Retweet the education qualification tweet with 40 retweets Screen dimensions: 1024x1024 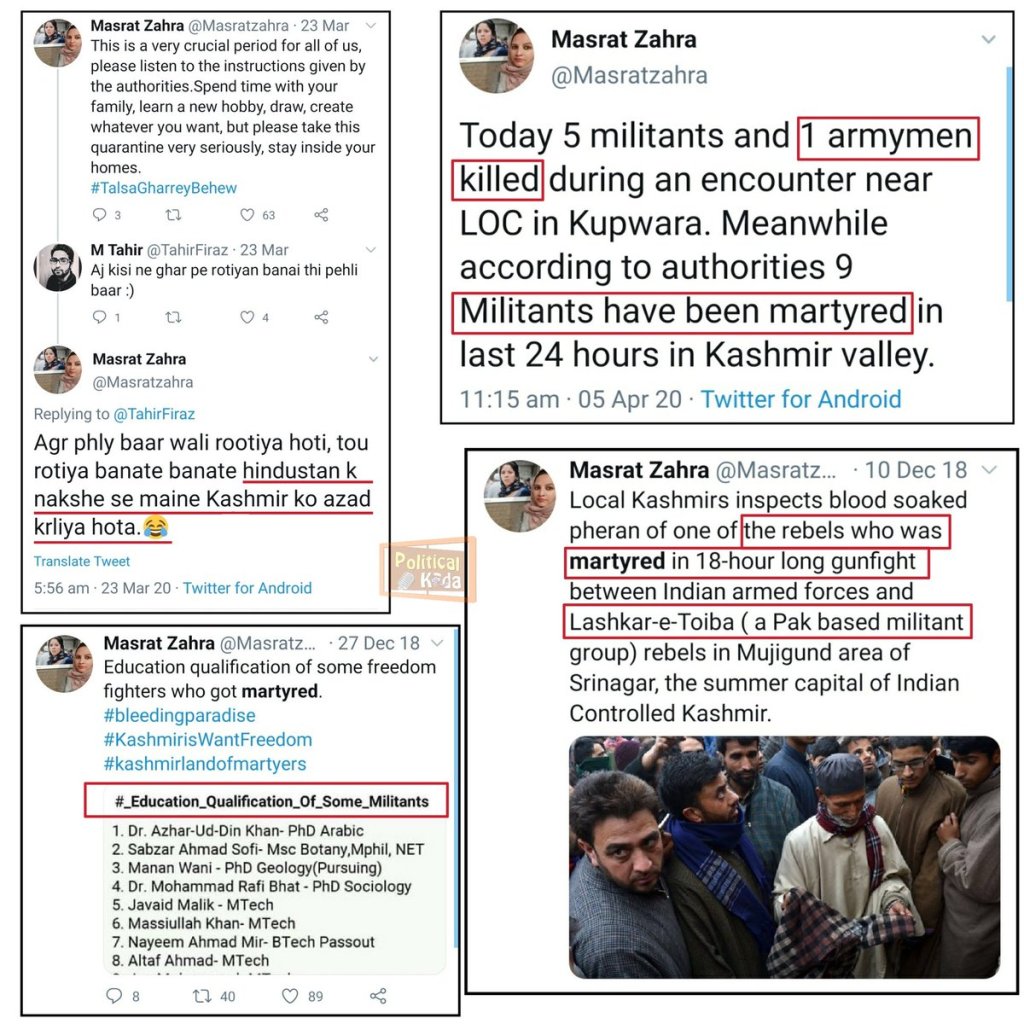202,996
